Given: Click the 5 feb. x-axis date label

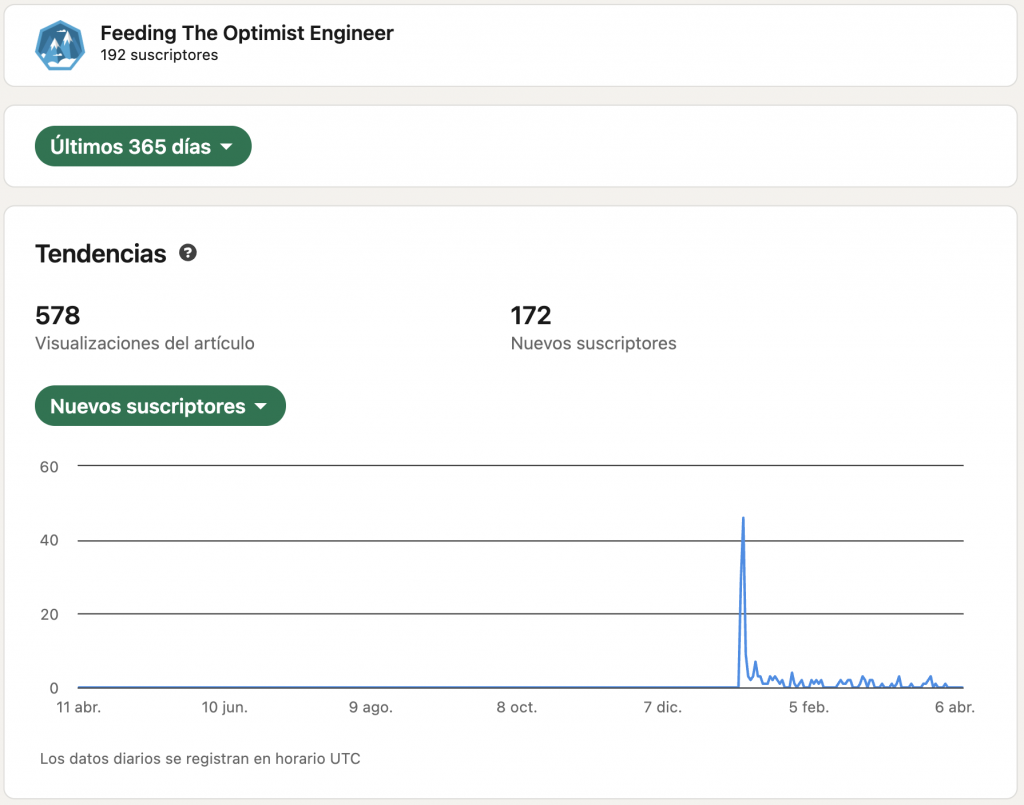Looking at the screenshot, I should pos(809,707).
